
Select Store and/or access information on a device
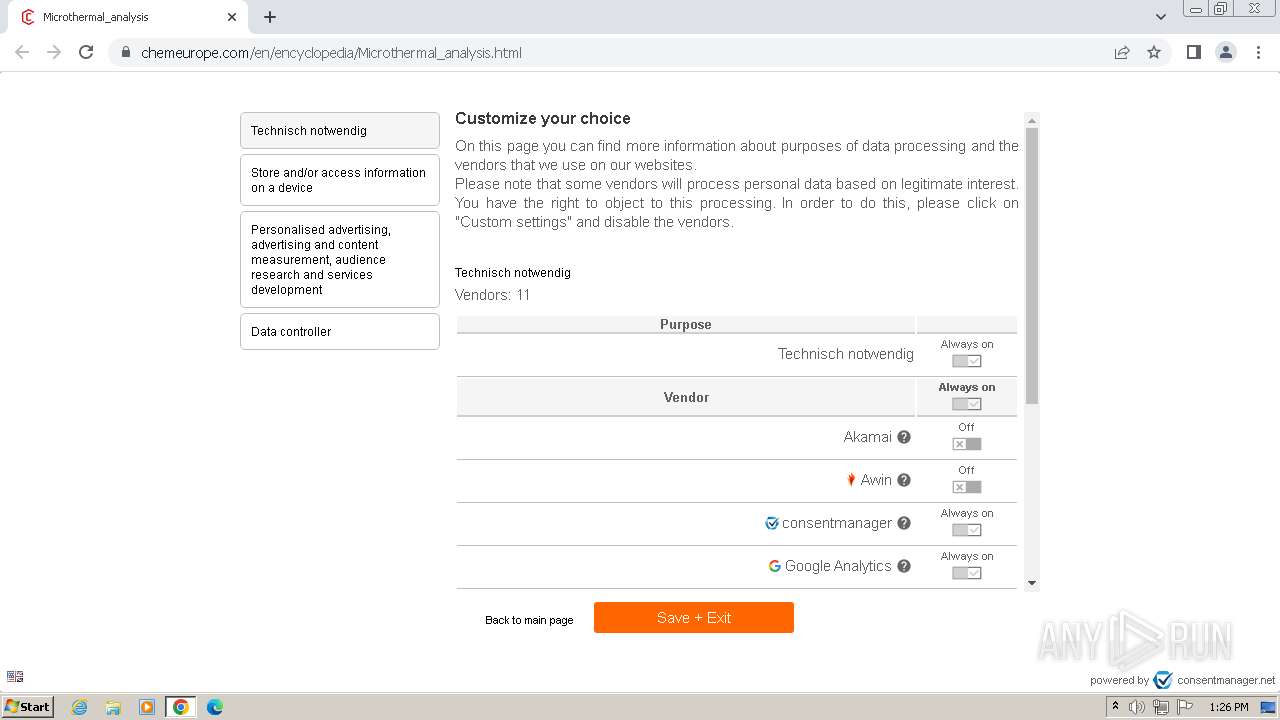pyautogui.click(x=340, y=180)
